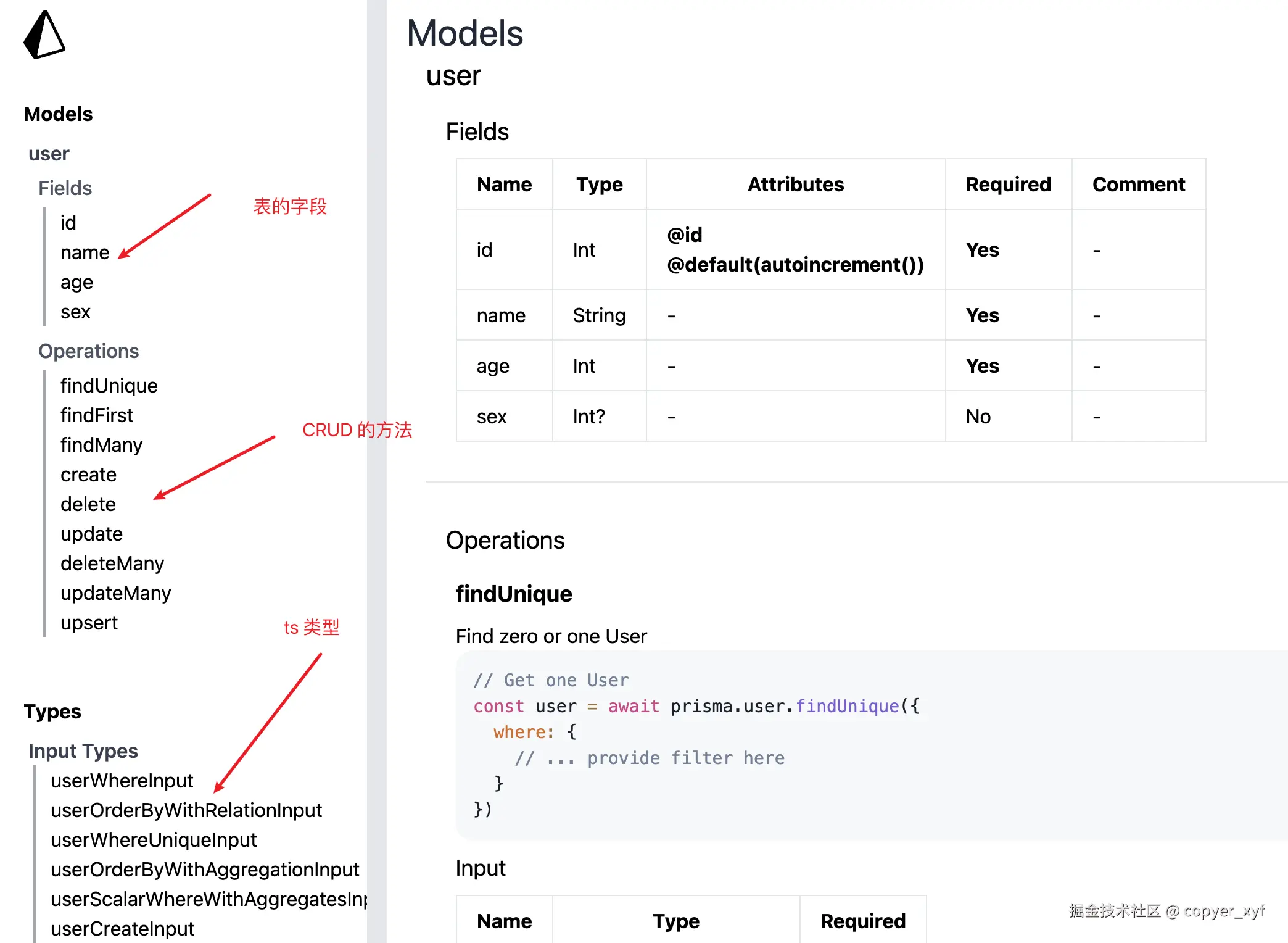
Task: Click the Prisma logo icon
Action: (x=44, y=35)
